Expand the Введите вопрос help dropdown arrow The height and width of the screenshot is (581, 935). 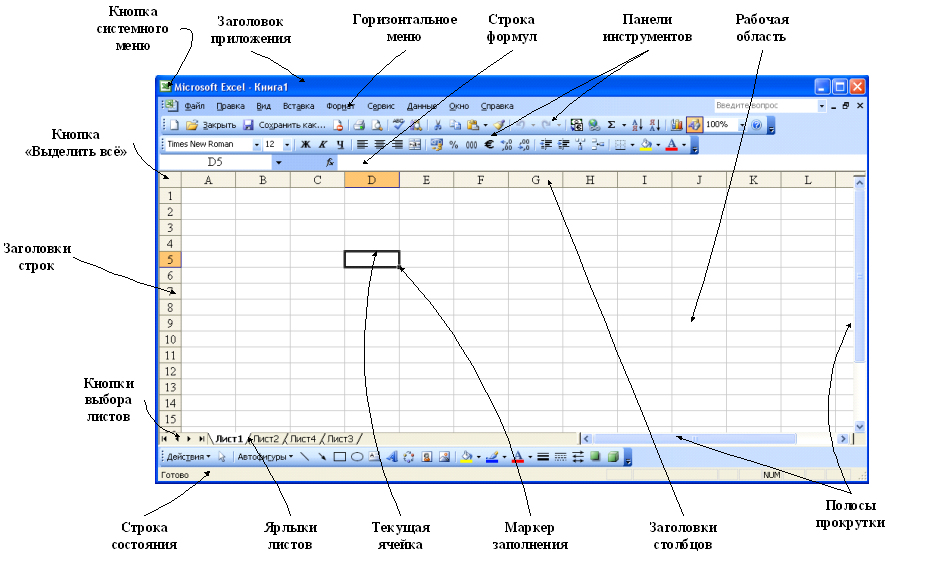822,106
